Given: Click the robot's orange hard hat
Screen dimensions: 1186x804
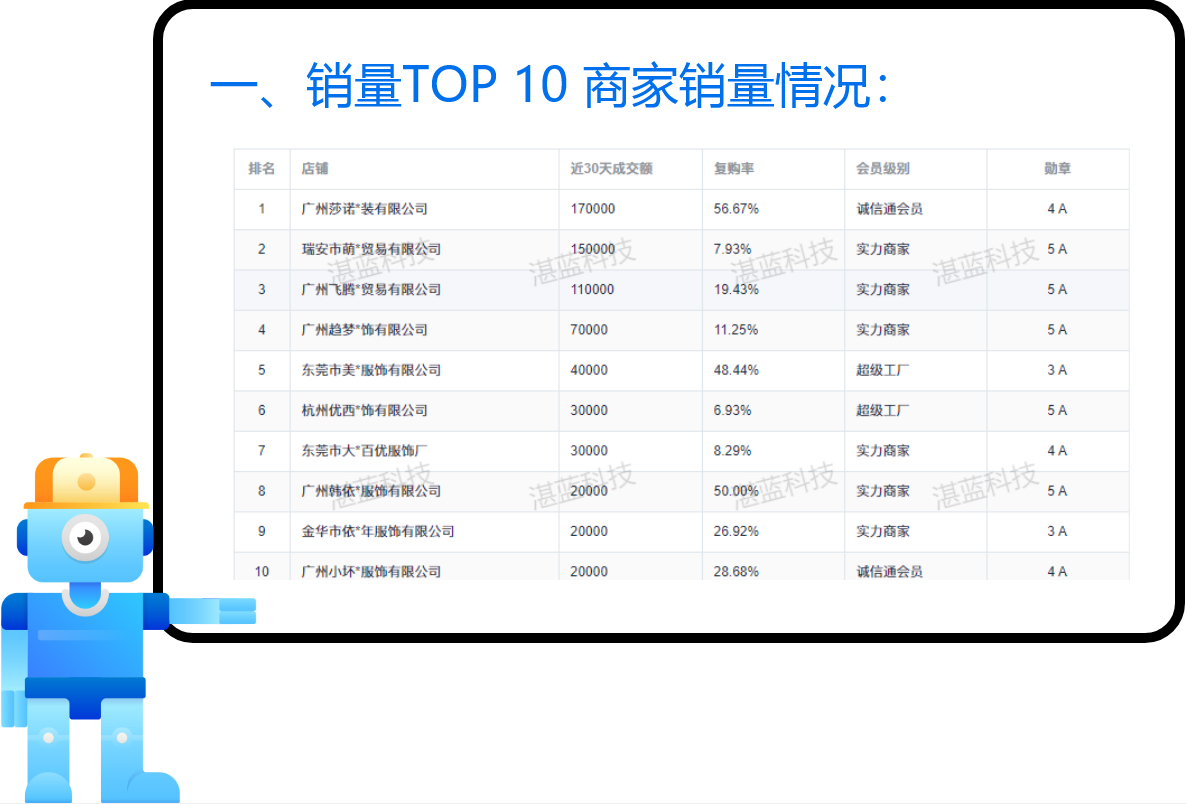Looking at the screenshot, I should click(86, 482).
